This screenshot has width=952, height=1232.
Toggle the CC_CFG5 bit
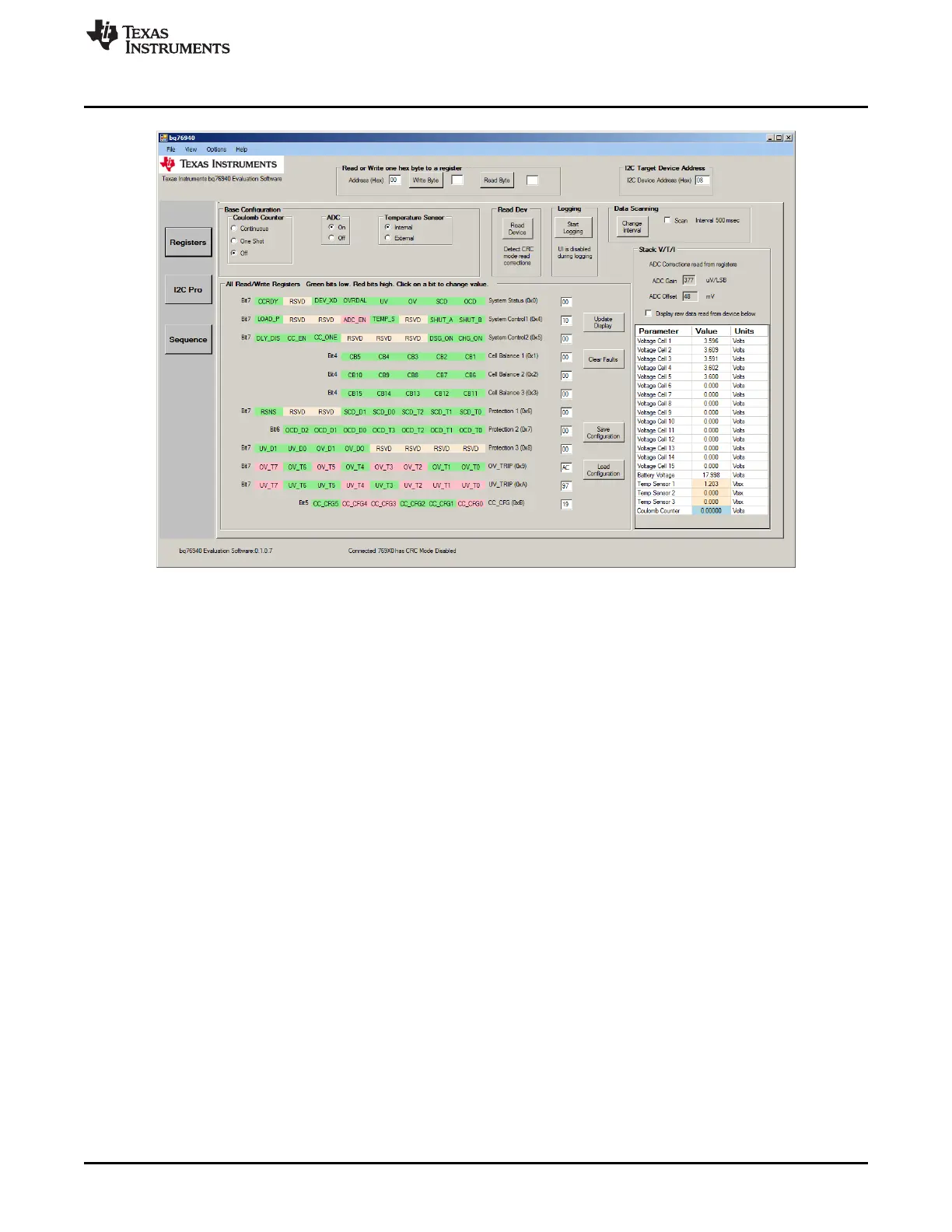click(326, 504)
